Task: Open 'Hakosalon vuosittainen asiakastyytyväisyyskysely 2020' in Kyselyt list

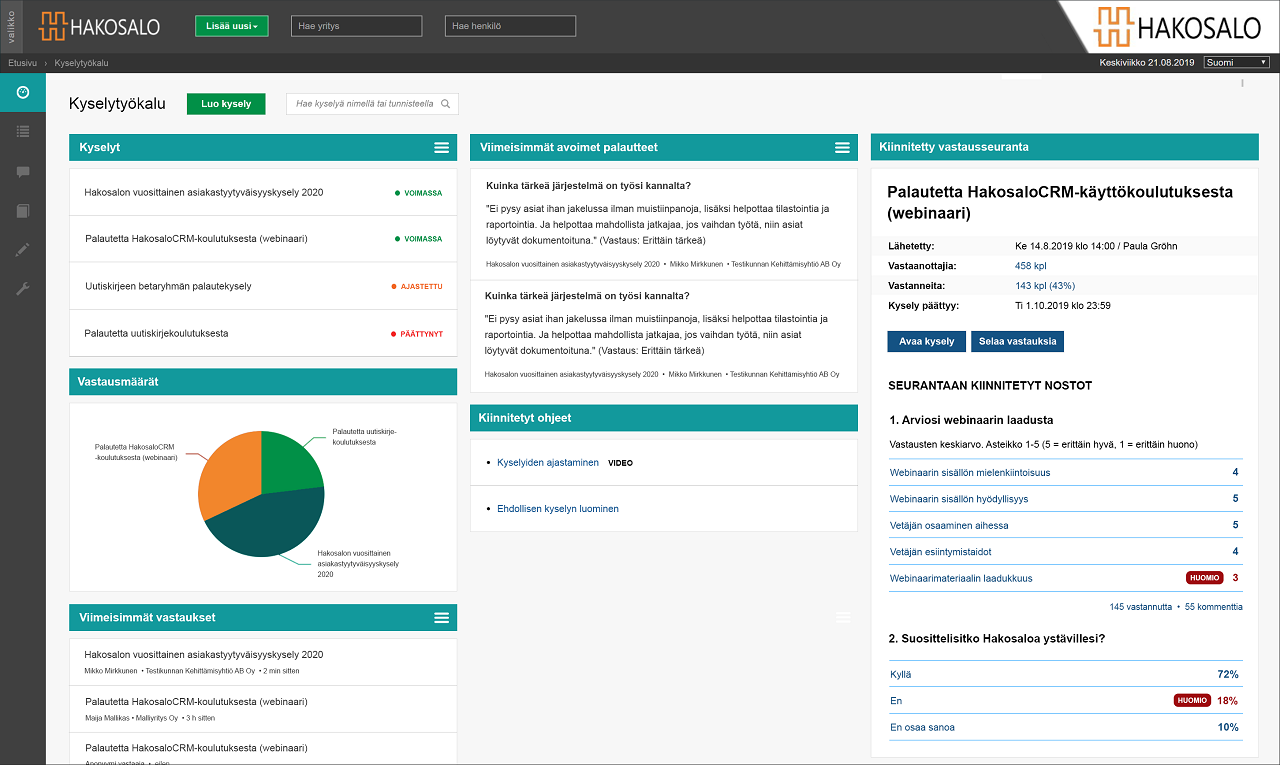Action: pyautogui.click(x=263, y=192)
